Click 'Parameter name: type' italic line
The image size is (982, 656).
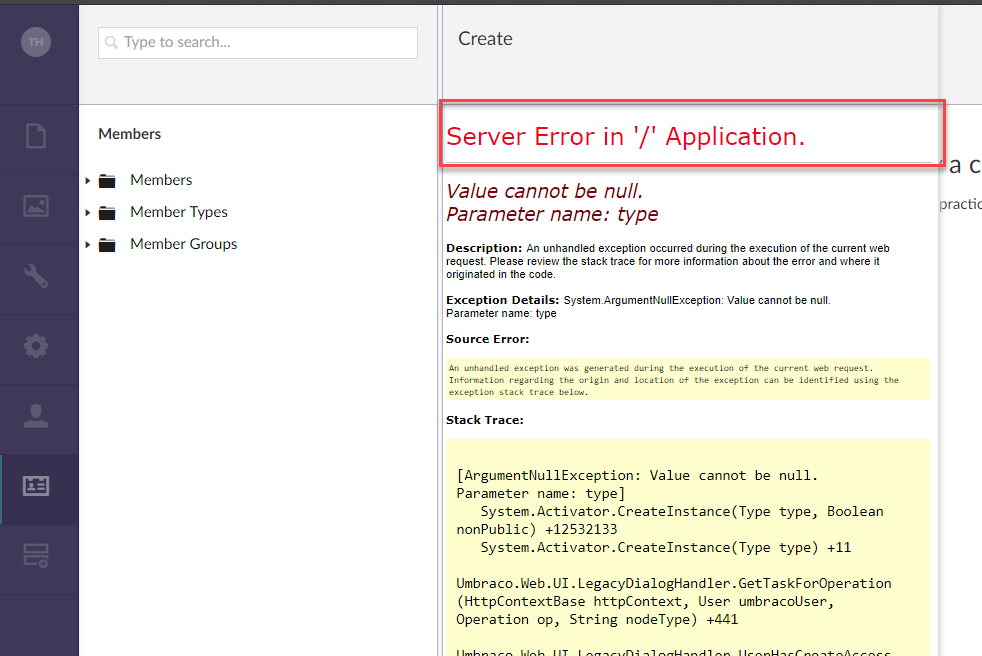coord(552,214)
